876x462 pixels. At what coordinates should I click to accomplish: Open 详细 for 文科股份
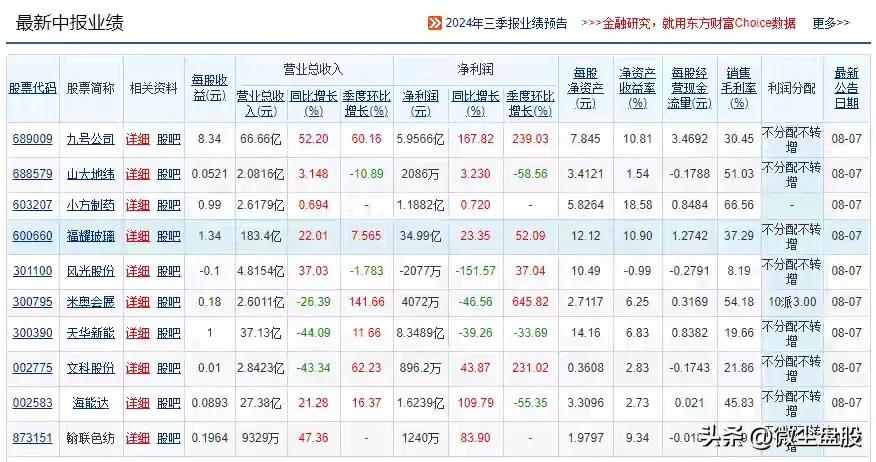(138, 368)
